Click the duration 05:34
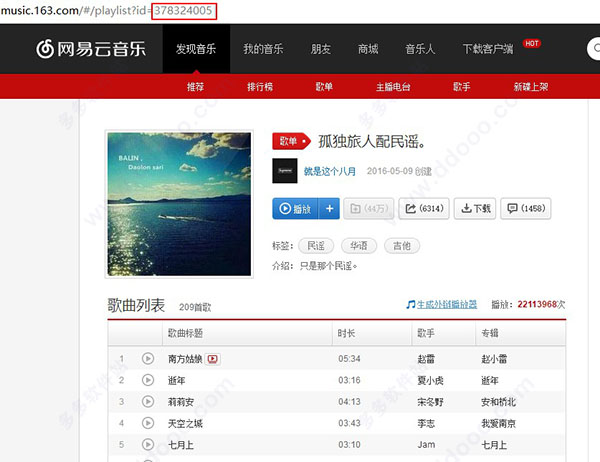Viewport: 600px width, 462px height. click(x=349, y=359)
